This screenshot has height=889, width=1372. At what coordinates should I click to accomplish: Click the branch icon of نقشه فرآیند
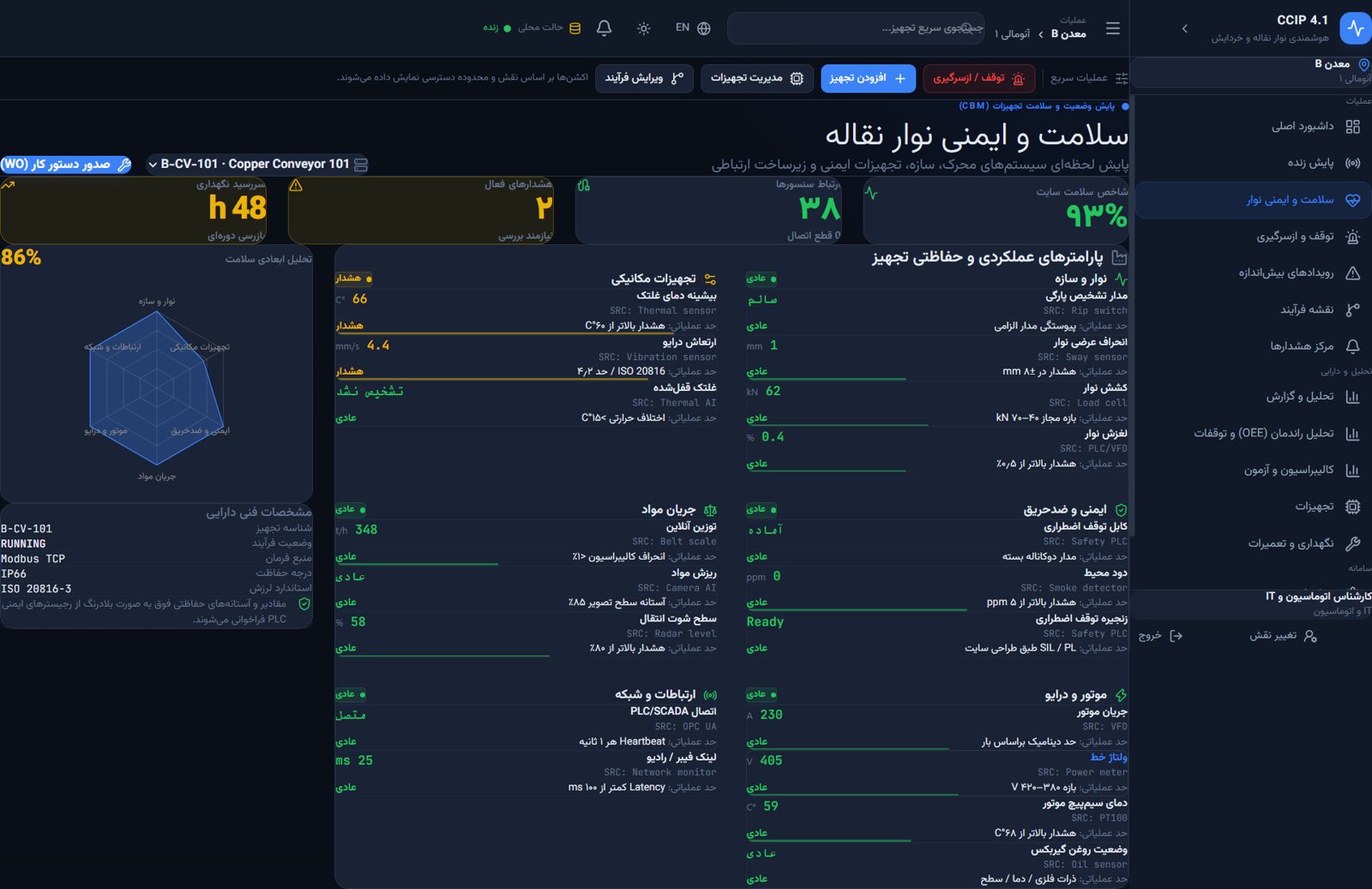1353,310
